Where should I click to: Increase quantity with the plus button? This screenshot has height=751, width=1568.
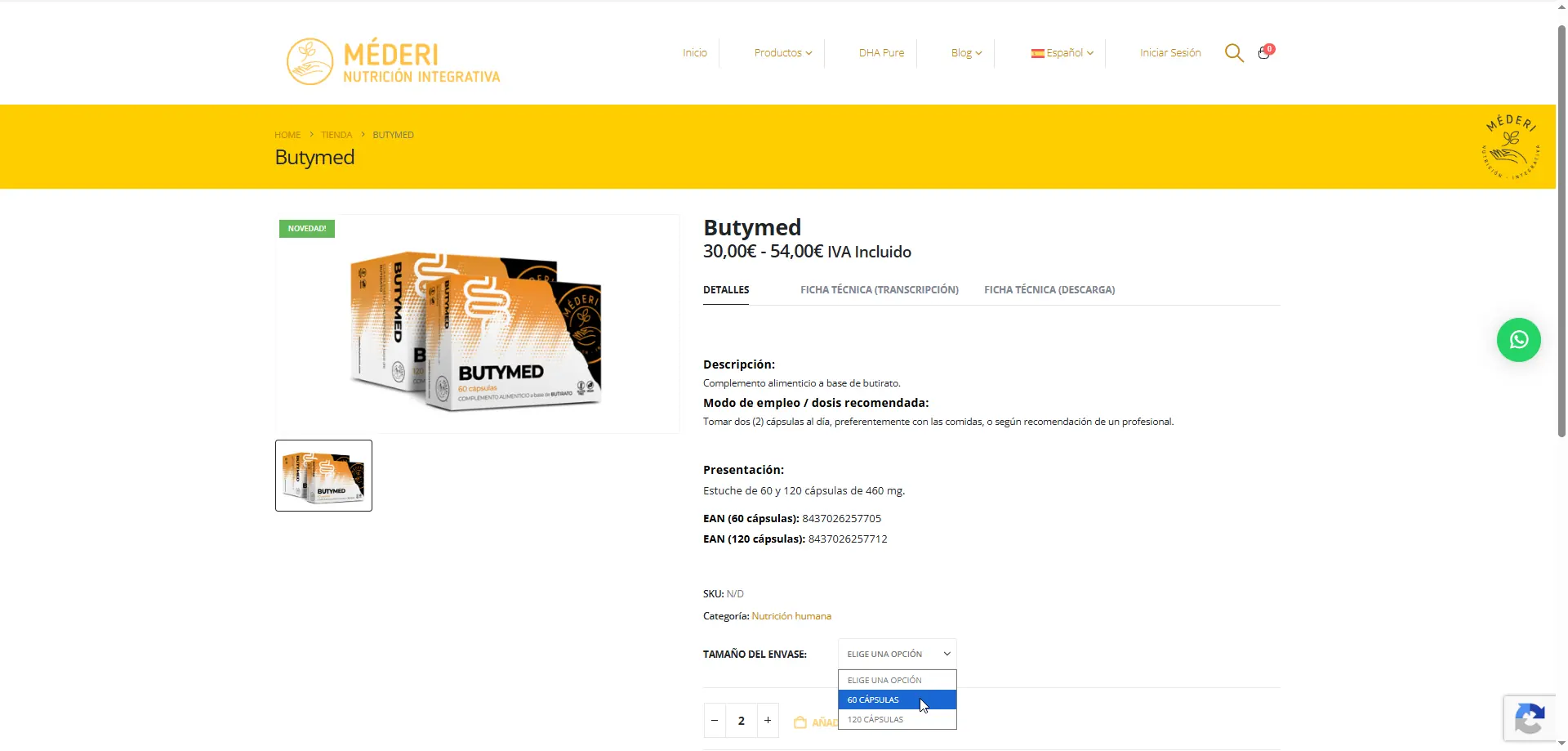[x=768, y=721]
